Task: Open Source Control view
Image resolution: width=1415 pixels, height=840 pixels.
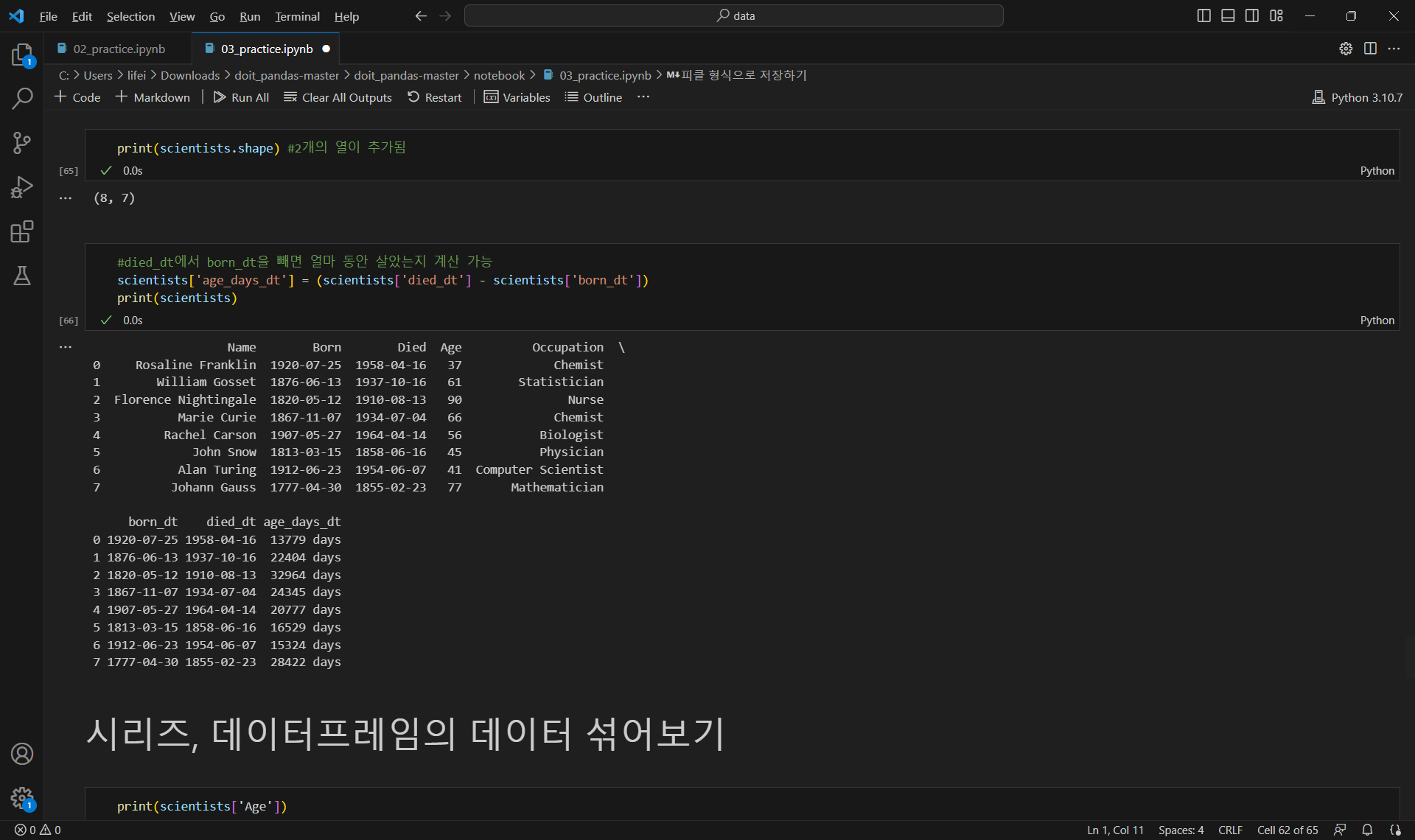Action: click(x=22, y=143)
